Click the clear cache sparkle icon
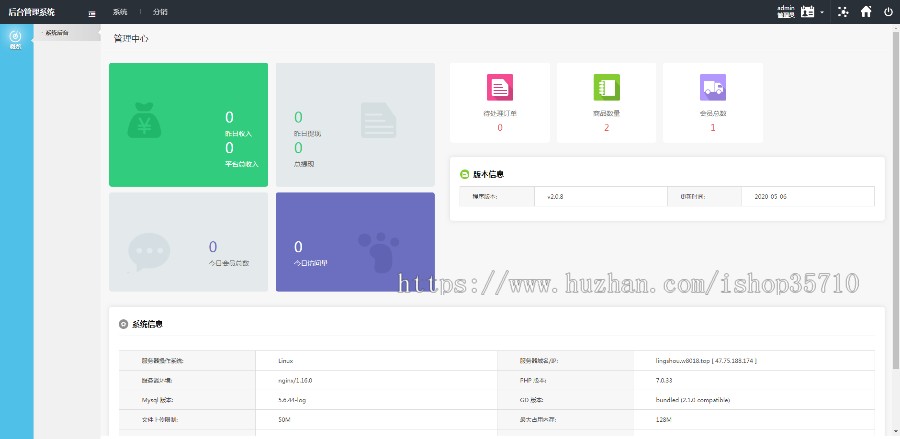 click(x=843, y=11)
